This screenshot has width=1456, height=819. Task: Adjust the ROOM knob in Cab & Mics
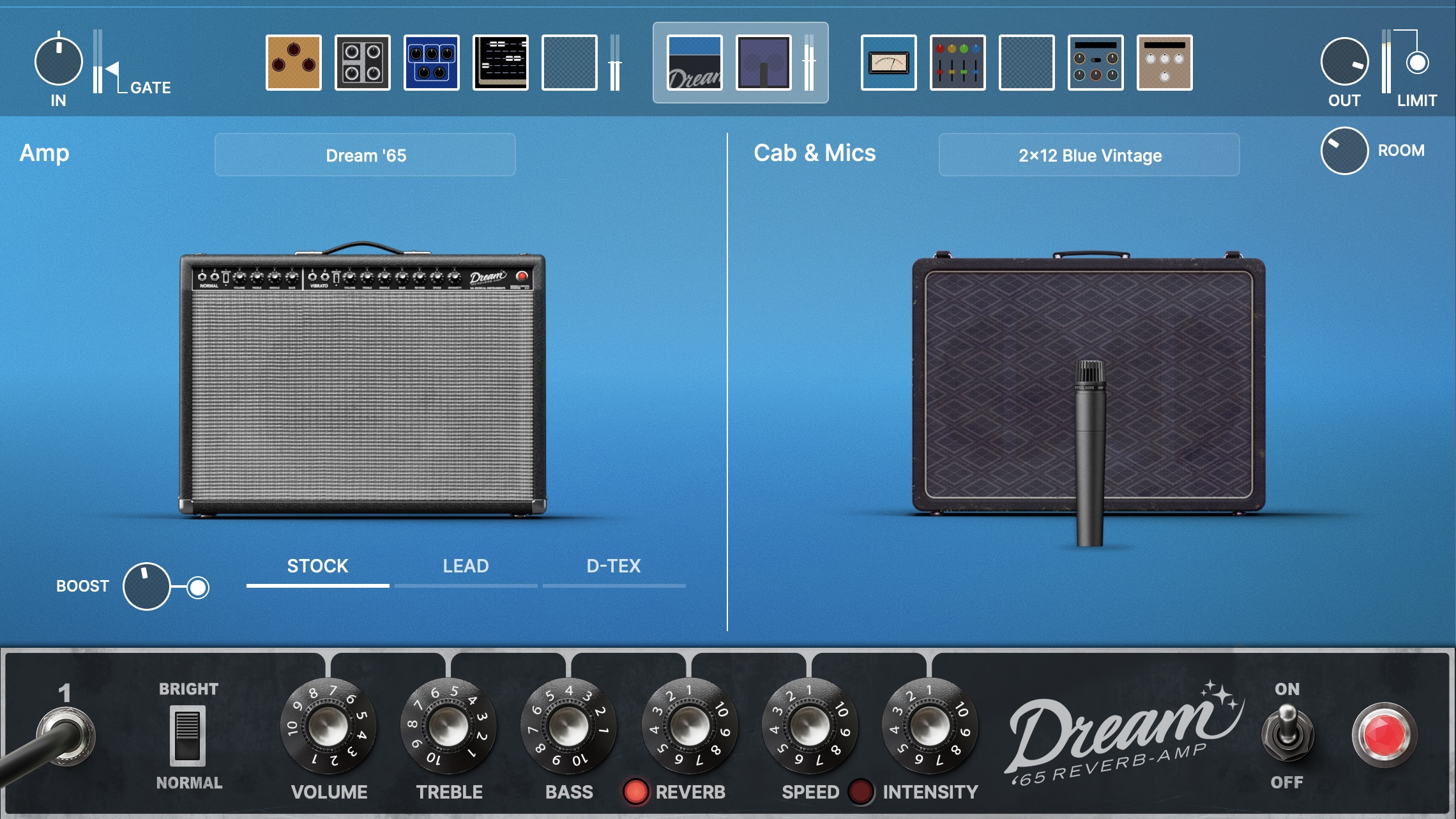pos(1344,150)
